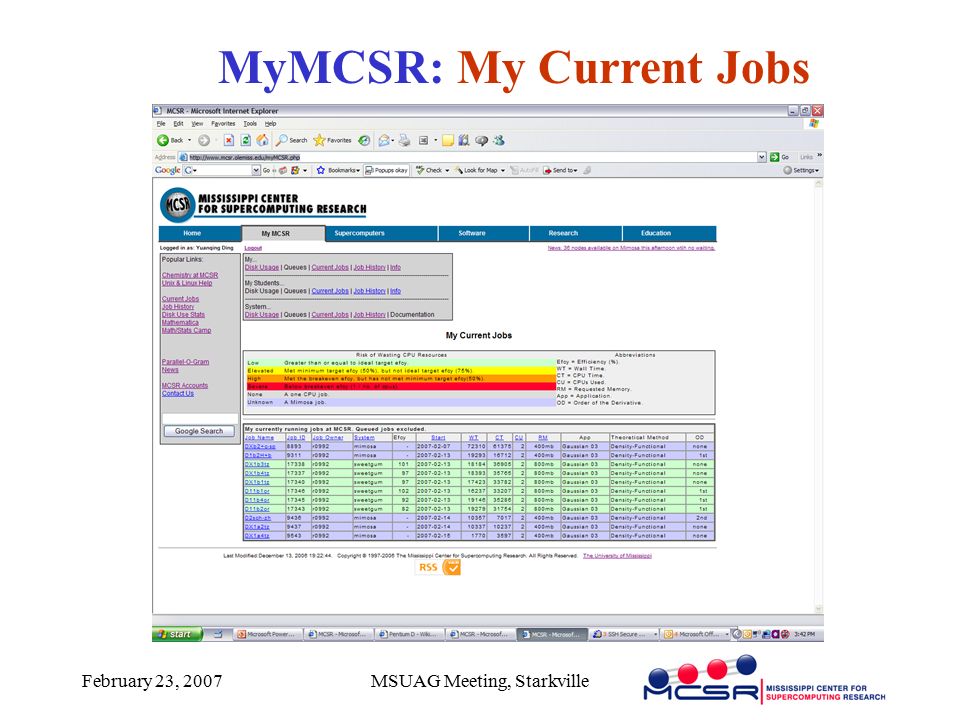Click the Google Search button
This screenshot has width=960, height=720.
click(199, 431)
